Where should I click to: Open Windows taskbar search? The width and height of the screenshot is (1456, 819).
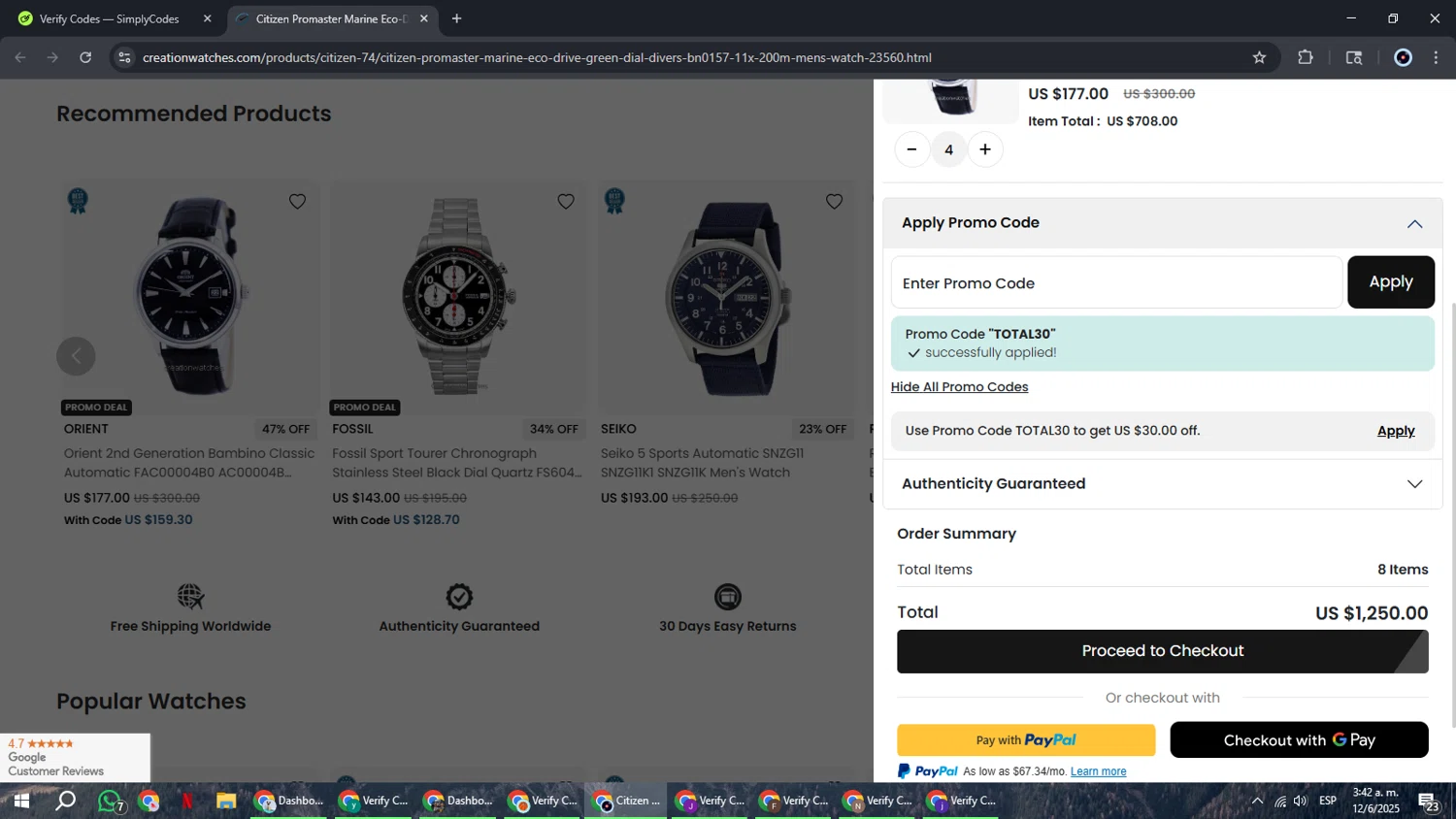[x=65, y=801]
